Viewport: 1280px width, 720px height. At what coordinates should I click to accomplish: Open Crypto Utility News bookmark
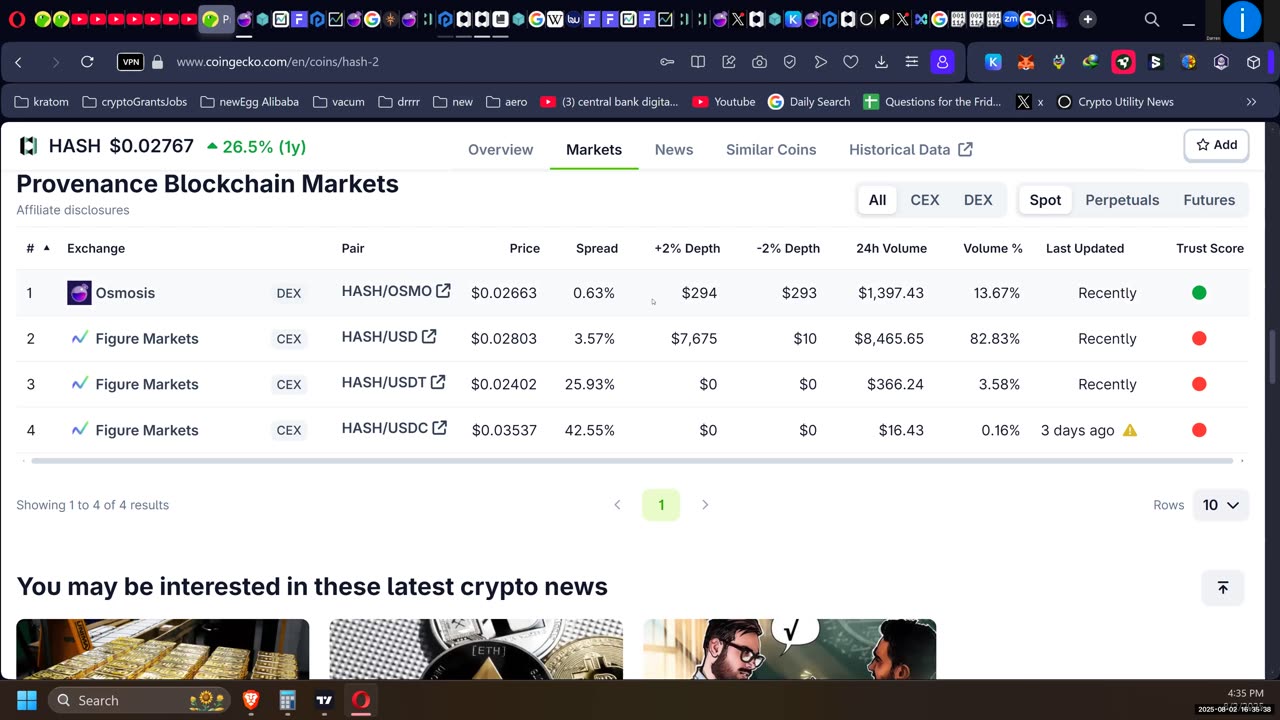pyautogui.click(x=1115, y=102)
